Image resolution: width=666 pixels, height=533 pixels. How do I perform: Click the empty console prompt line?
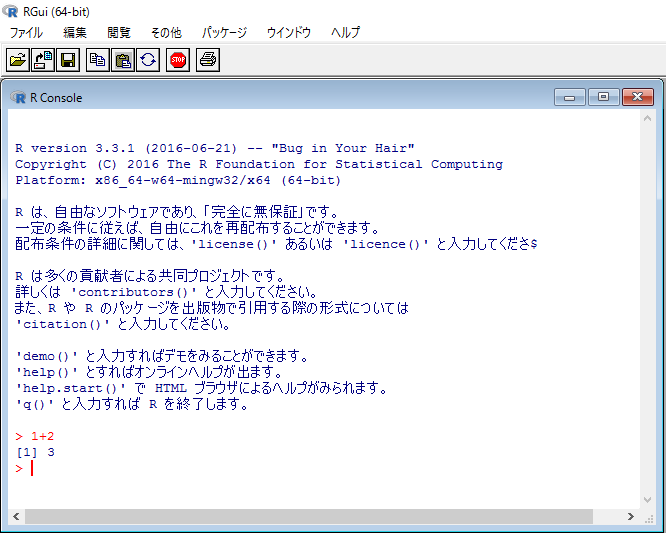(x=24, y=468)
